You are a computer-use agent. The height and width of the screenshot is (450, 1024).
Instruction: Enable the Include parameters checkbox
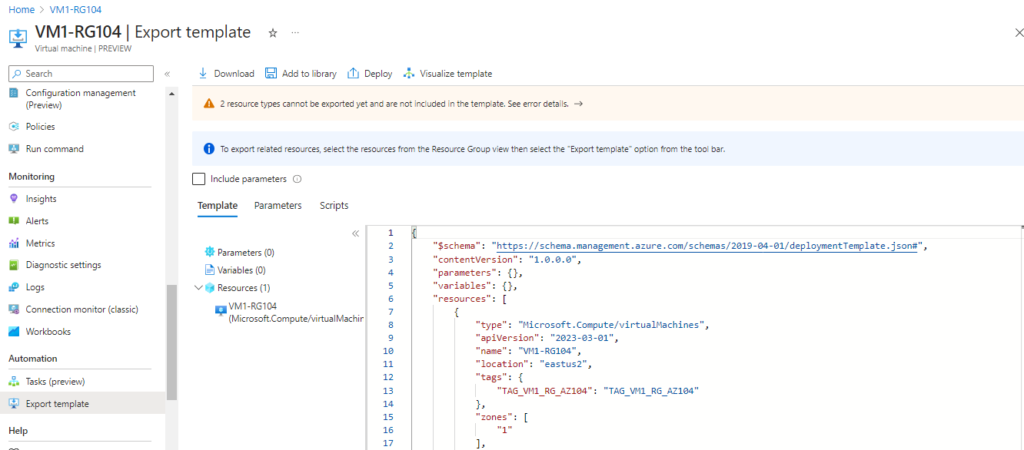pos(199,178)
